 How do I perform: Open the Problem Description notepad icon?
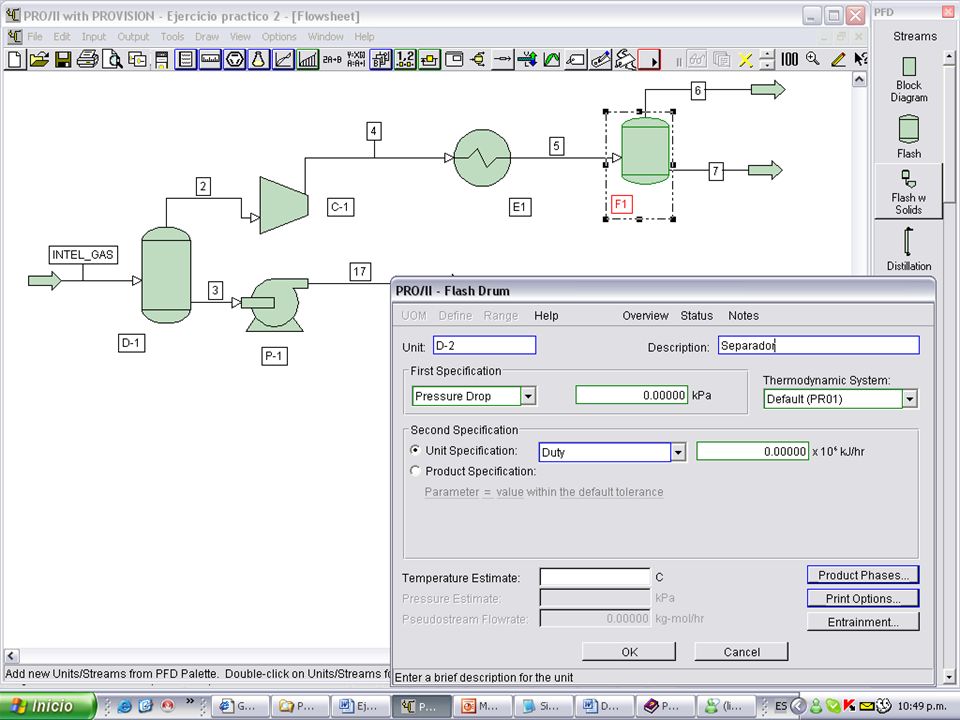pos(186,59)
